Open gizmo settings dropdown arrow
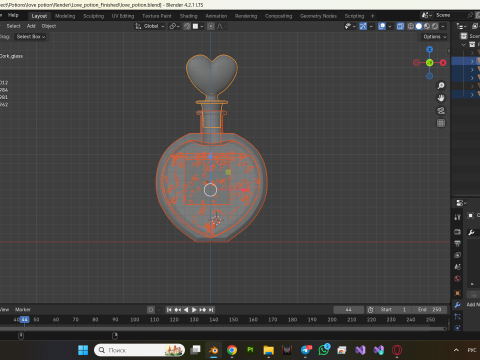The height and width of the screenshot is (360, 480). point(371,26)
